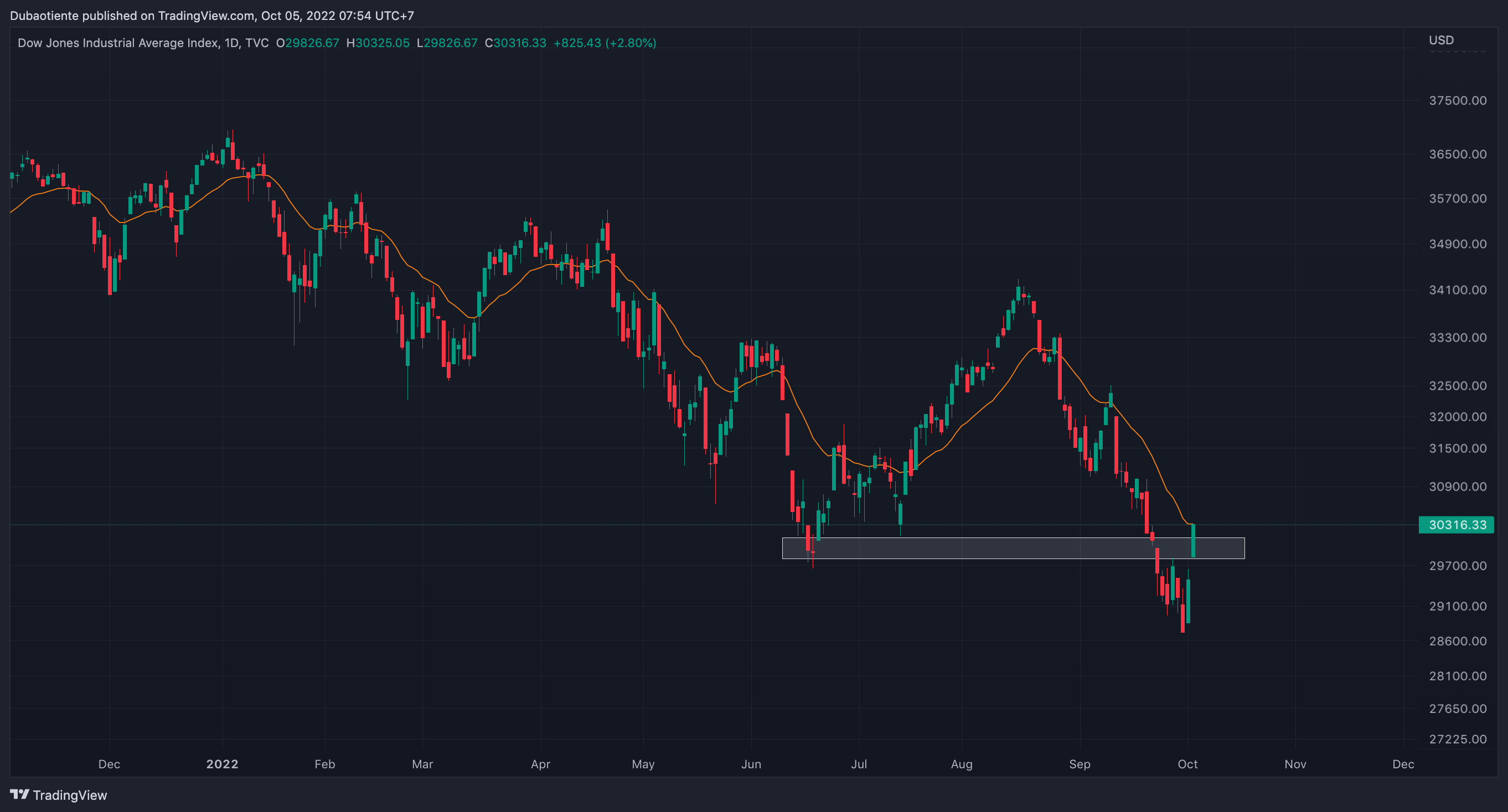Click the Jul label on time axis
This screenshot has height=812, width=1508.
pyautogui.click(x=859, y=764)
